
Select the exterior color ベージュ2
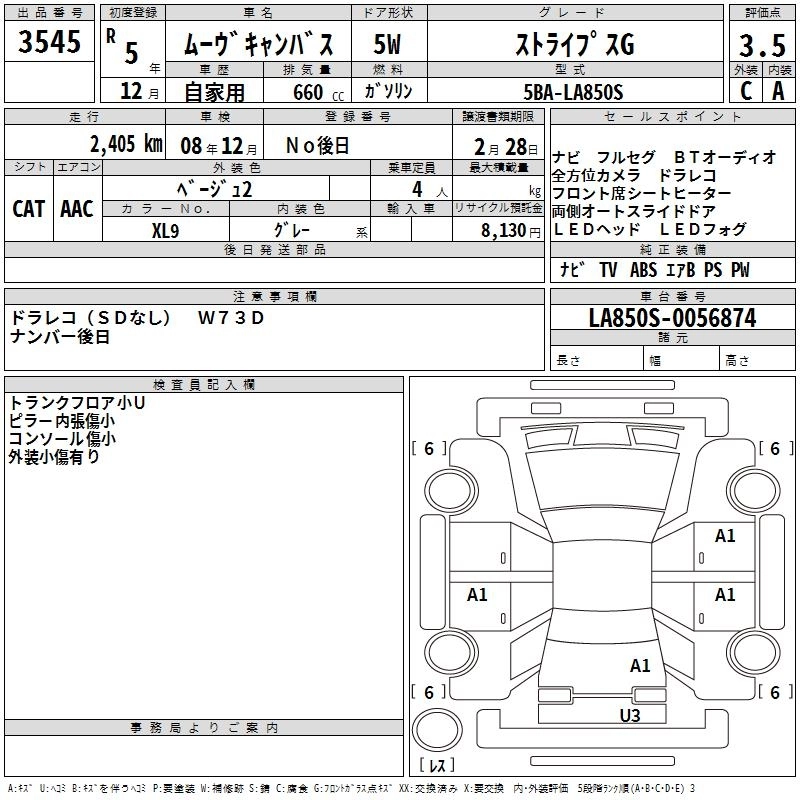pyautogui.click(x=214, y=189)
